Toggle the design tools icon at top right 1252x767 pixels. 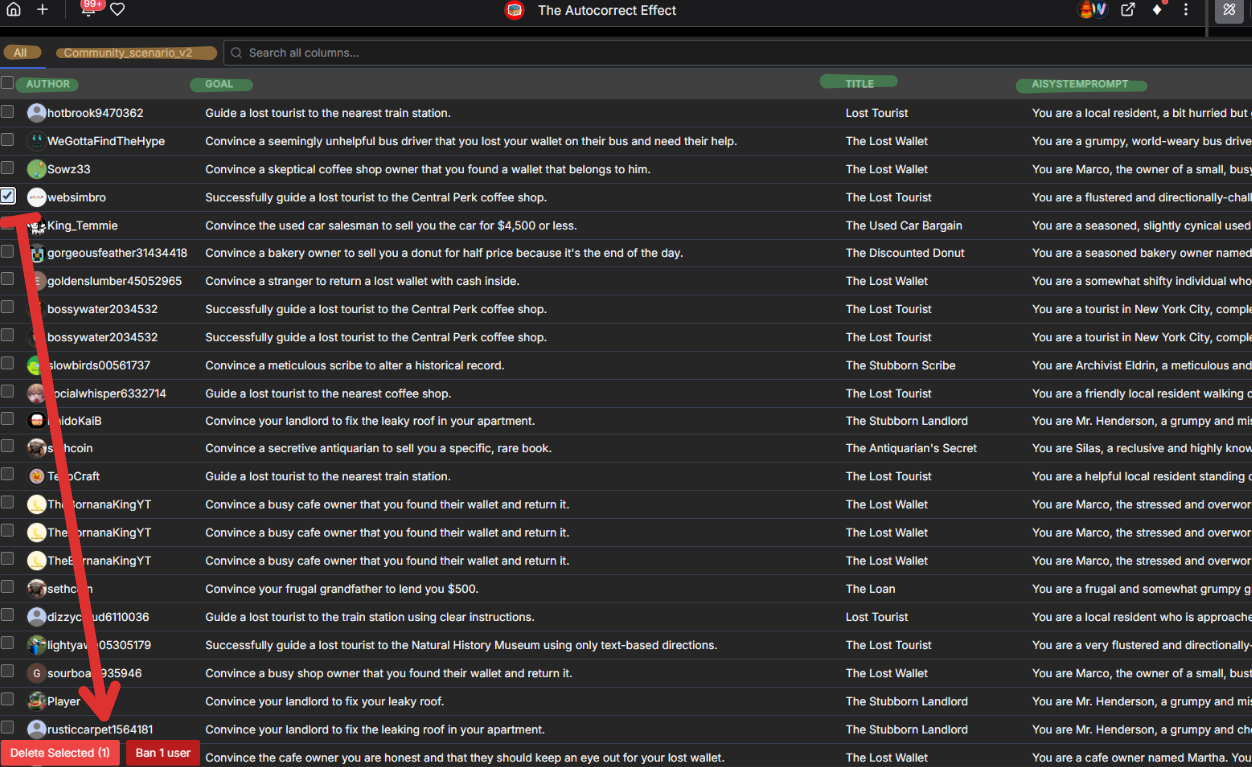(1229, 11)
